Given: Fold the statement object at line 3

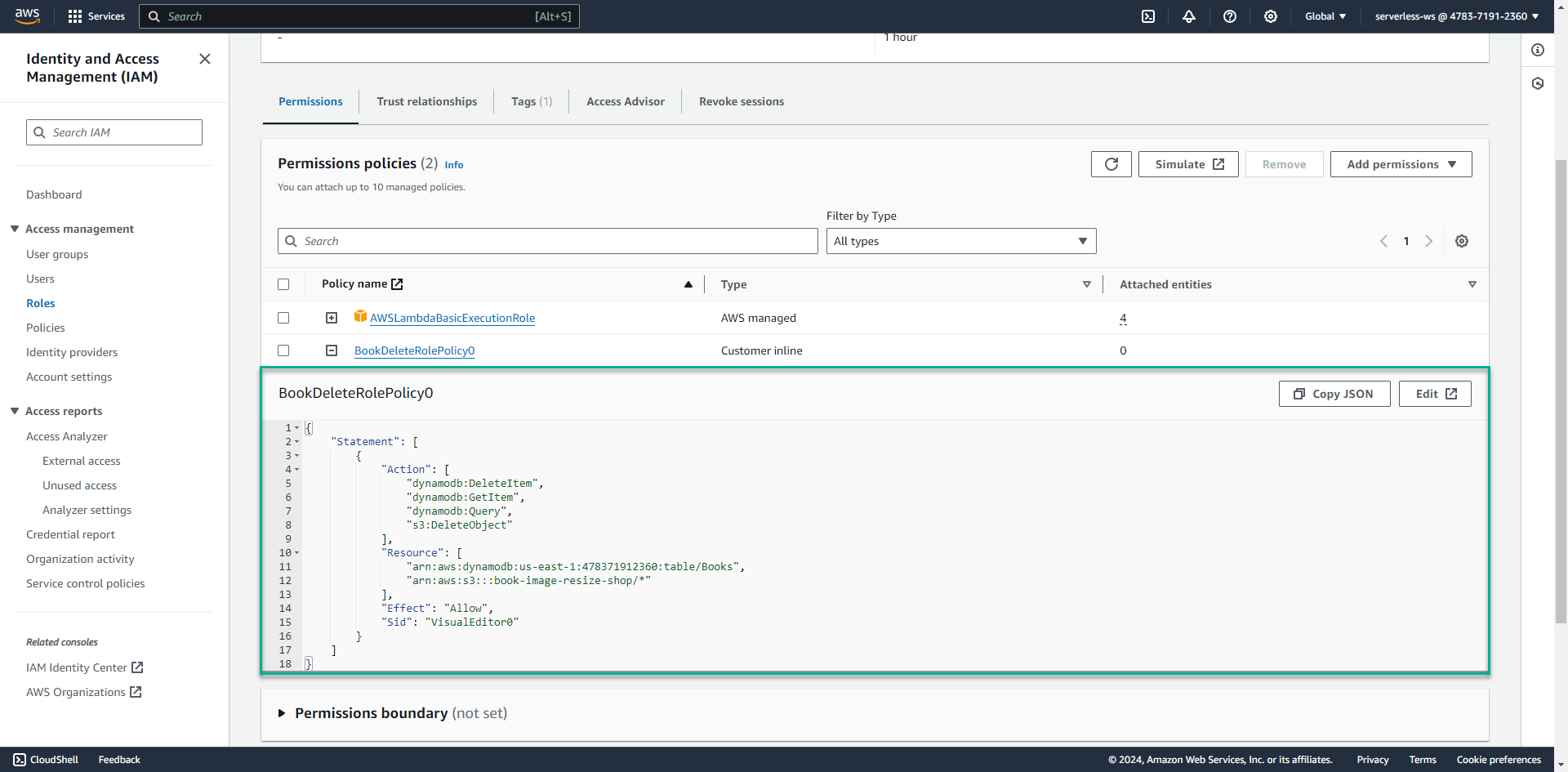Looking at the screenshot, I should (297, 456).
